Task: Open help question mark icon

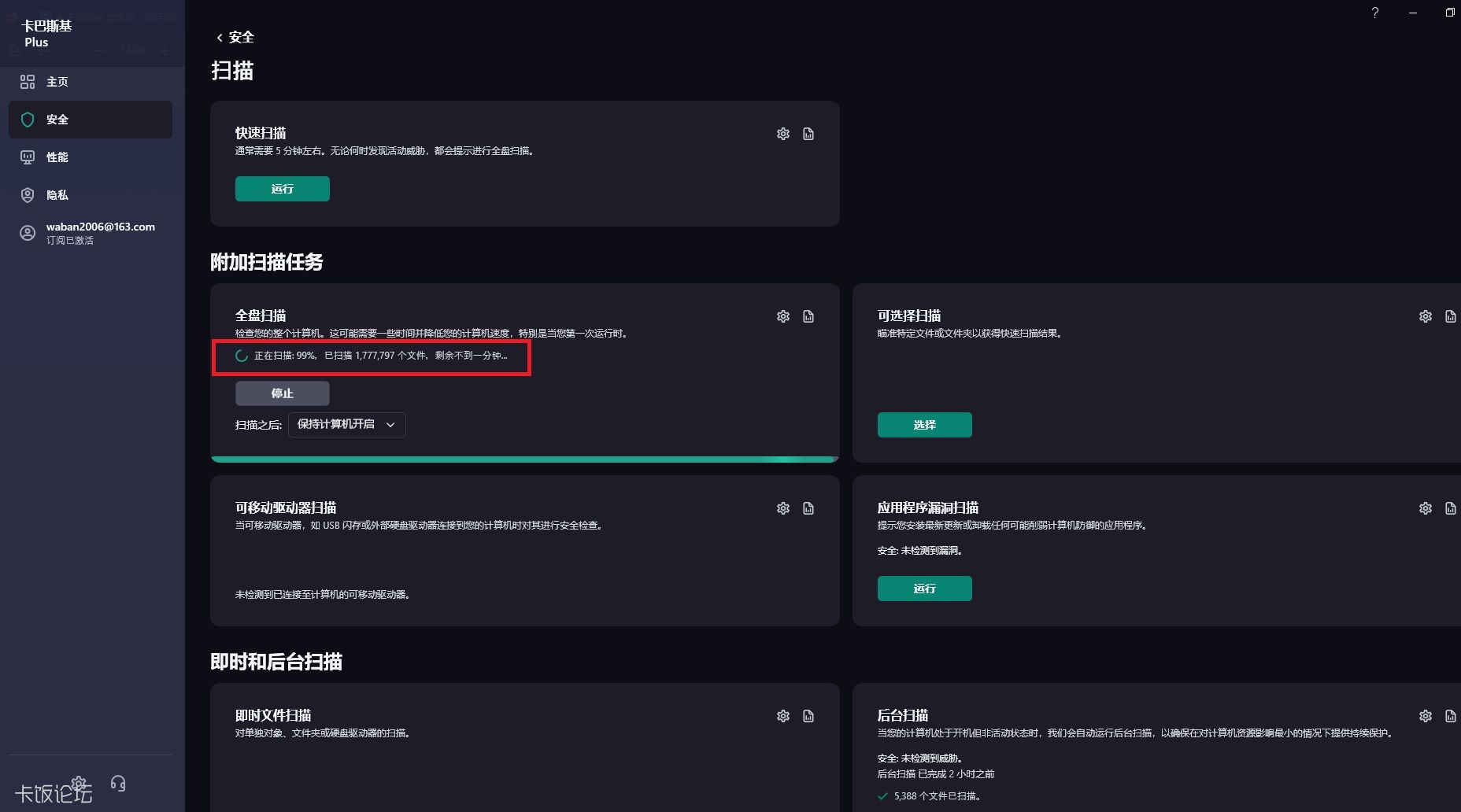Action: pyautogui.click(x=1375, y=13)
